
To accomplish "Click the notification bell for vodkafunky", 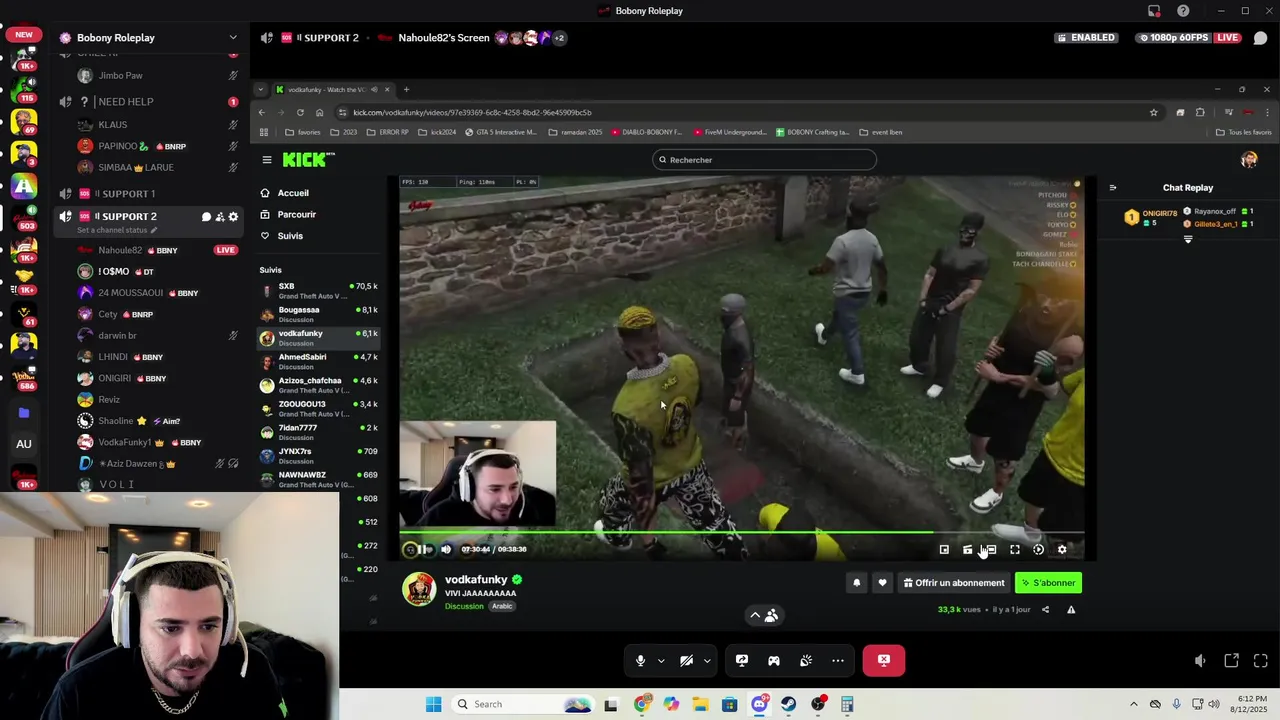I will coord(856,583).
